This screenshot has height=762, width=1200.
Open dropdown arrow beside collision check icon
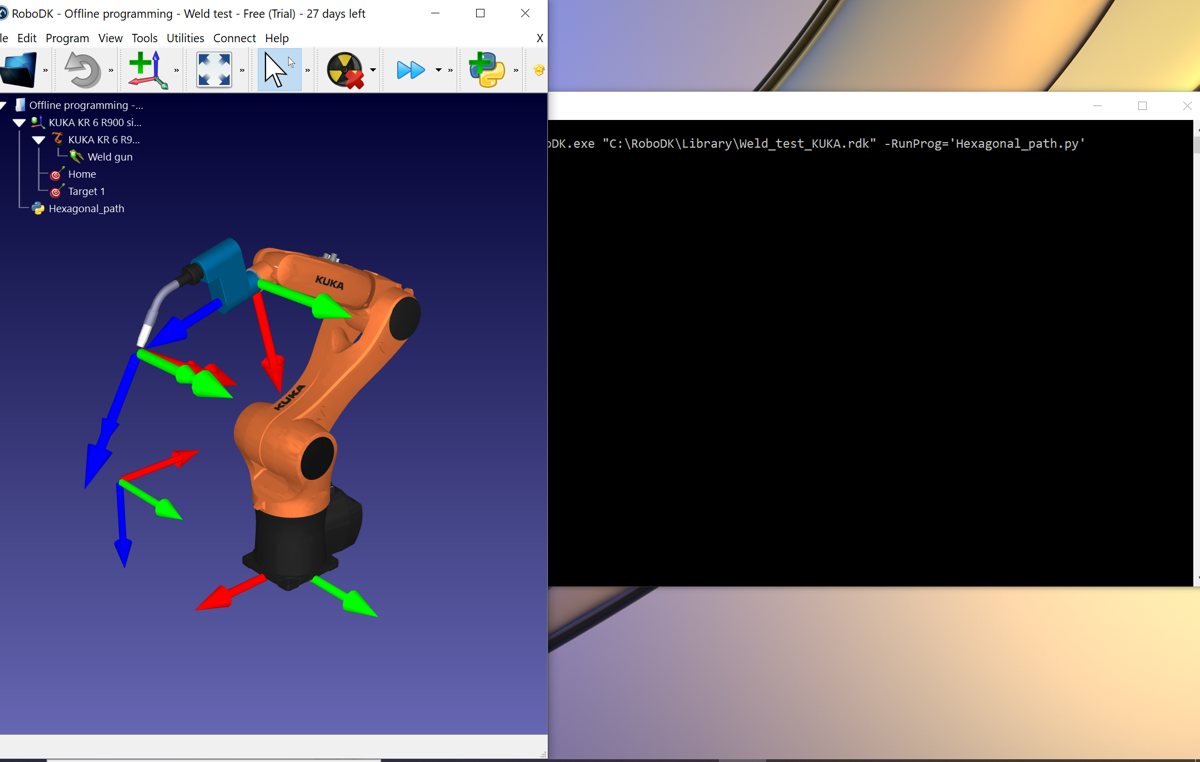373,70
